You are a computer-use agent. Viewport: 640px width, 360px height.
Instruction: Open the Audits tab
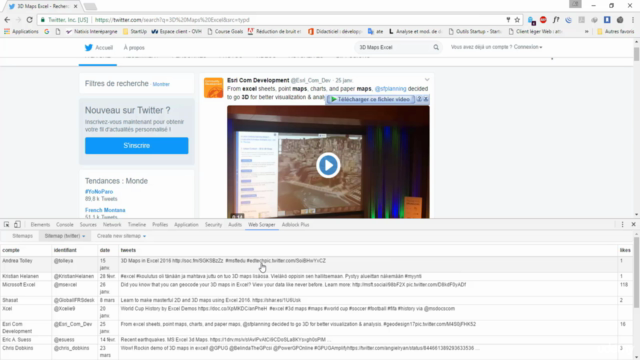(235, 224)
